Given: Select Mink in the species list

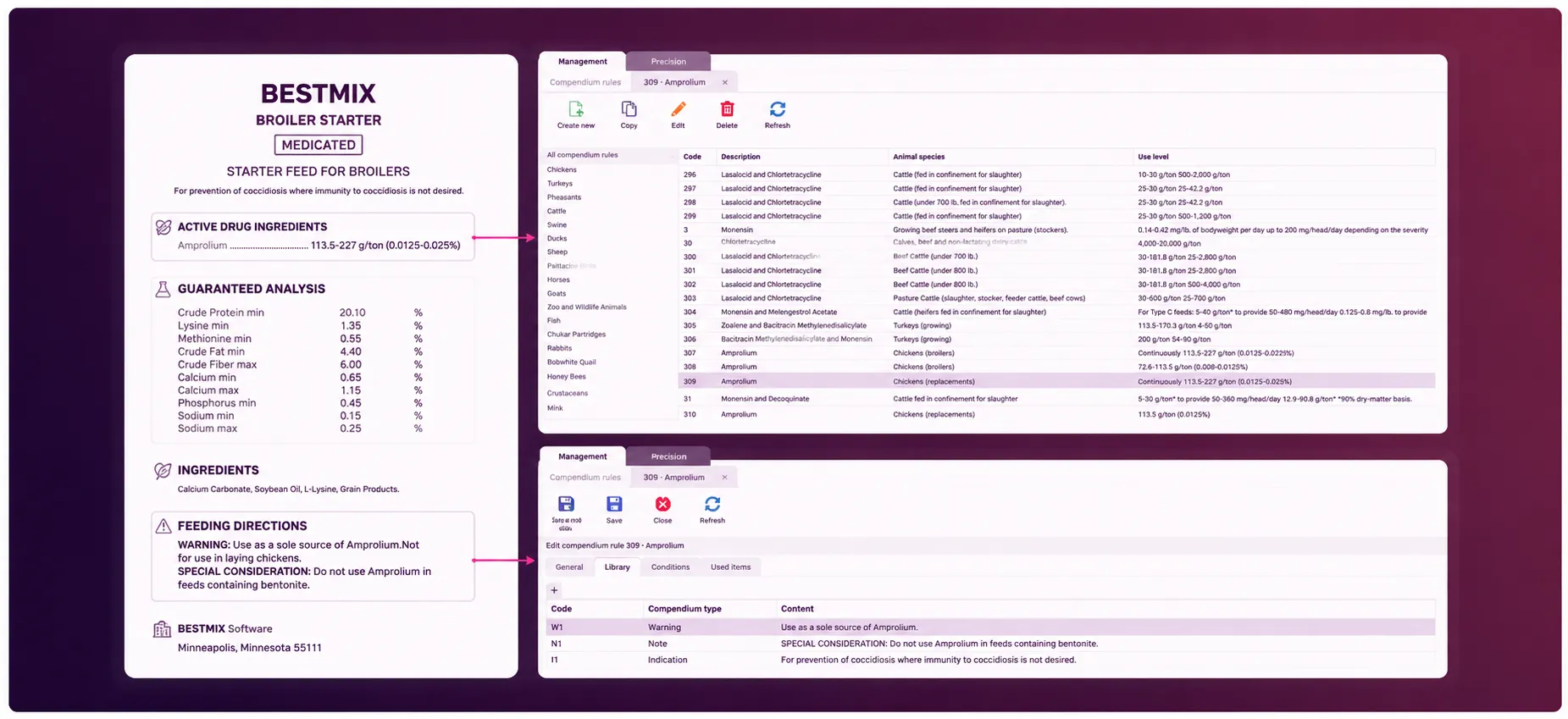Looking at the screenshot, I should 555,408.
